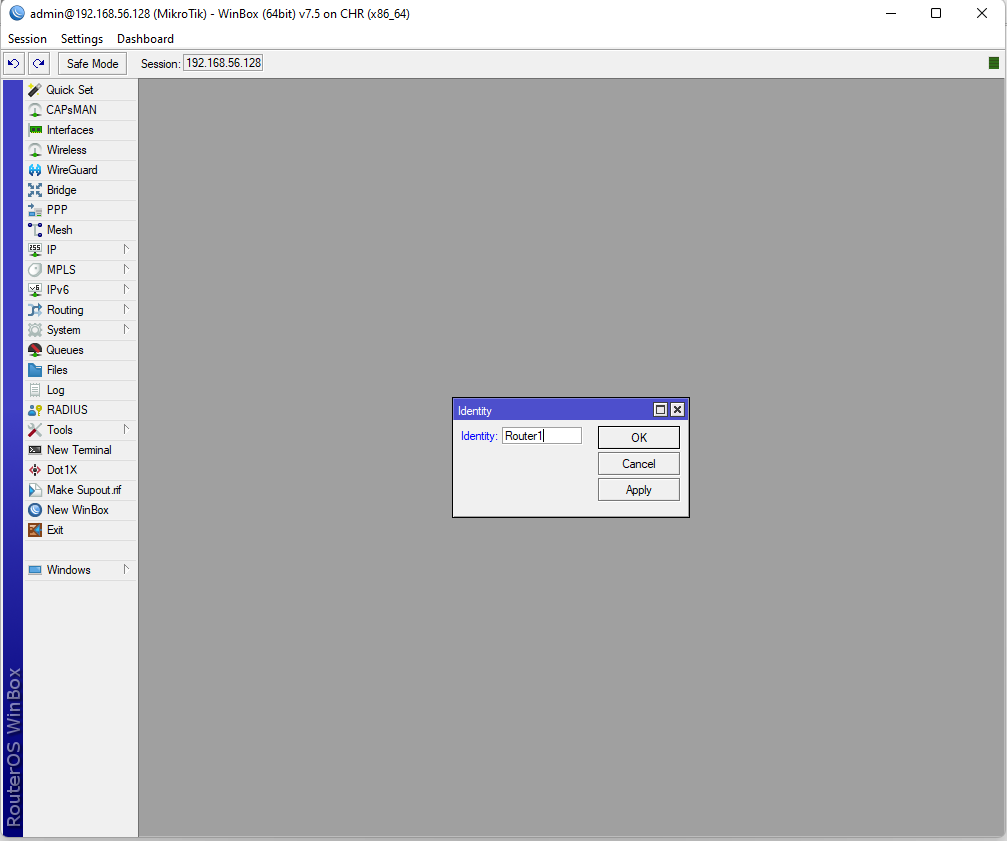Screen dimensions: 1007x841
Task: Open the Dashboard menu
Action: pyautogui.click(x=145, y=39)
